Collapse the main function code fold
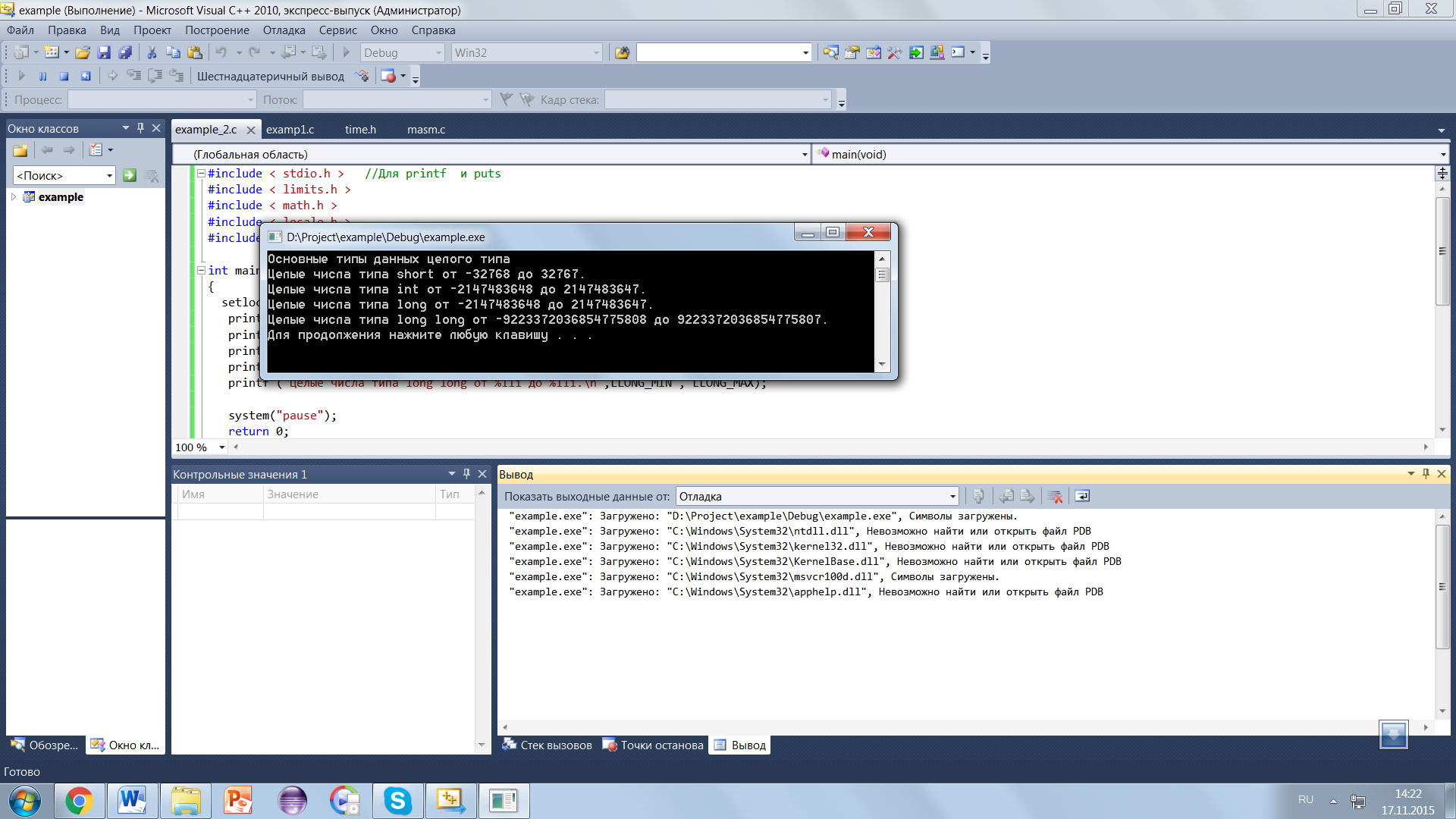 pos(201,270)
